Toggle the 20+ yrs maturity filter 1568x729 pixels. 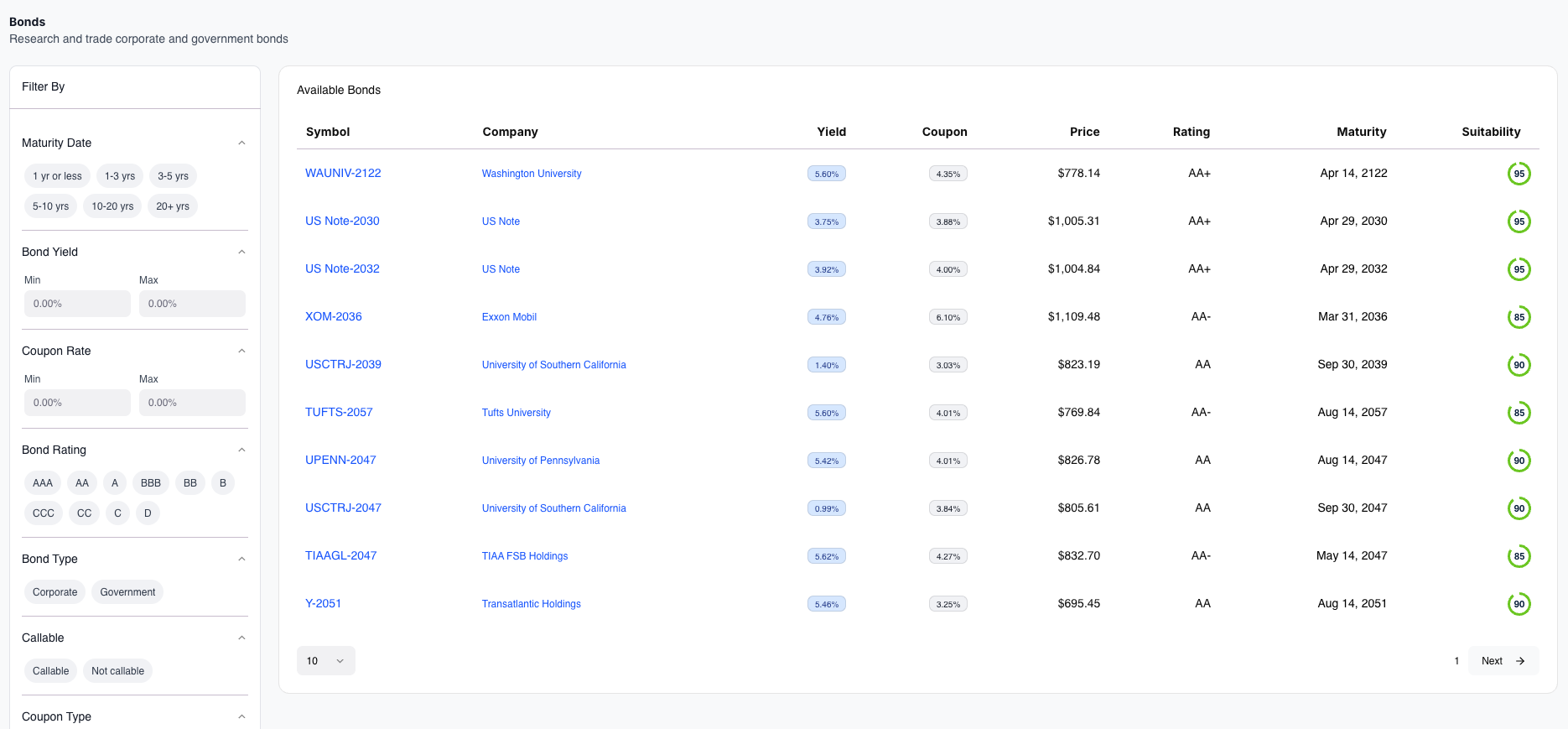tap(173, 206)
